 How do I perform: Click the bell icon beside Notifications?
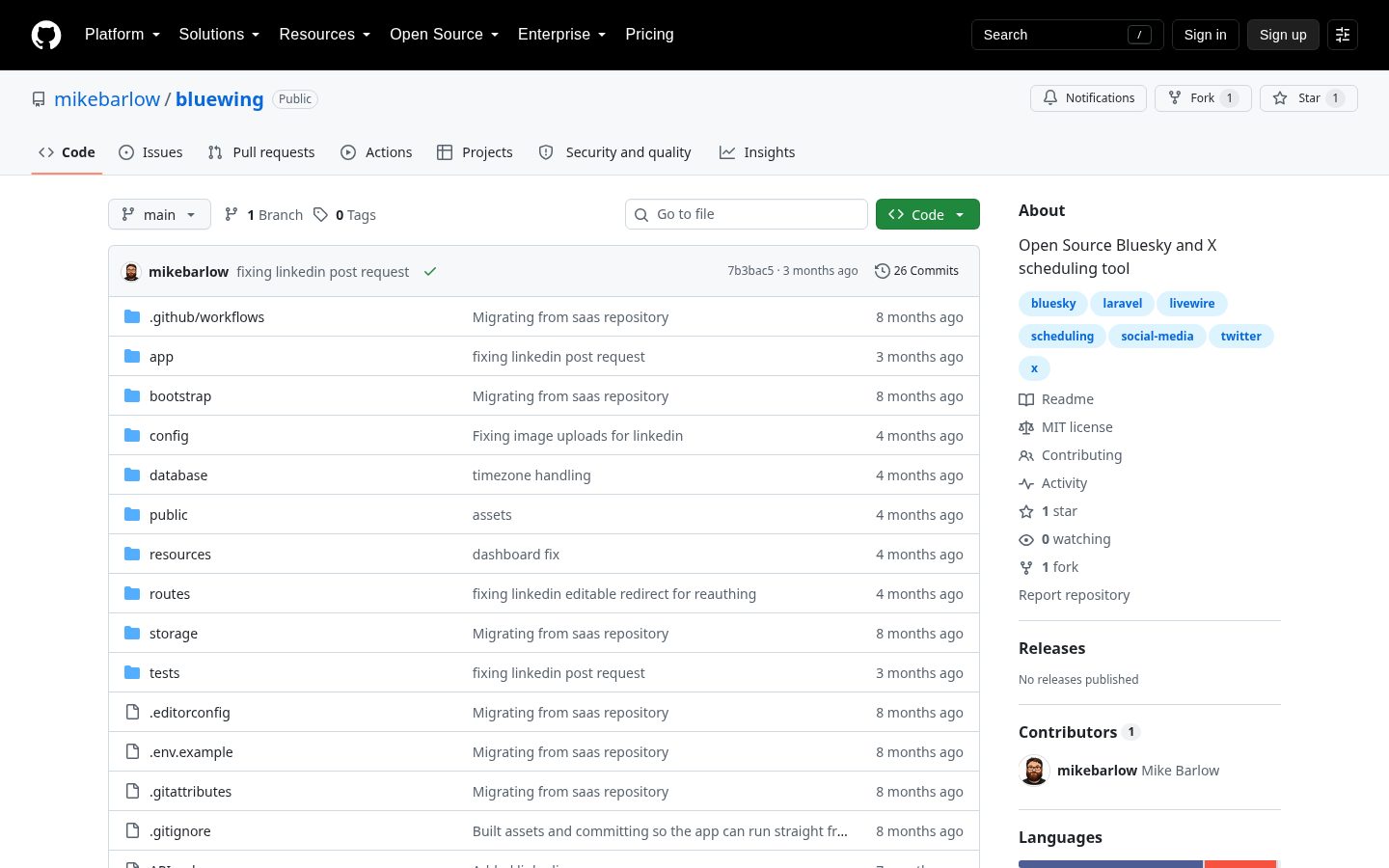[x=1050, y=98]
